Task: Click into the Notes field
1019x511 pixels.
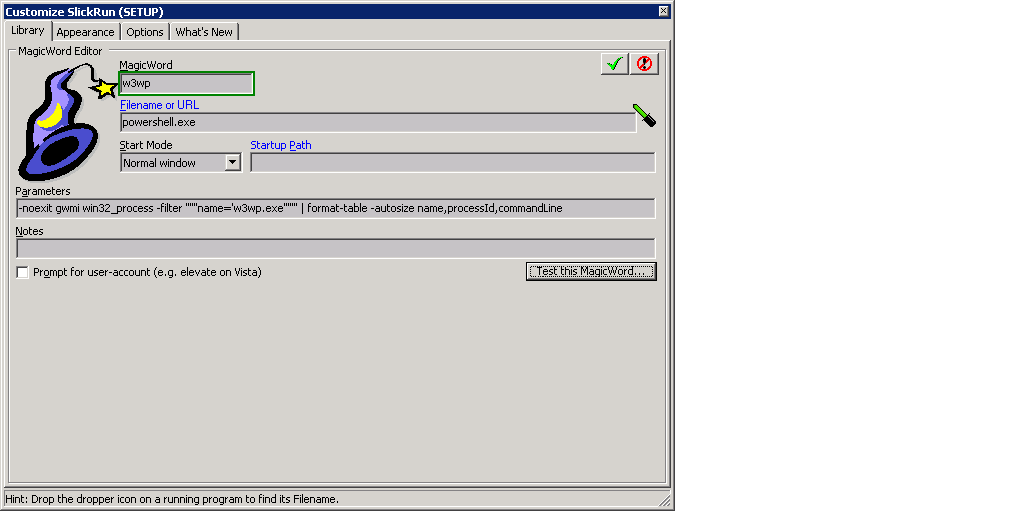Action: point(335,248)
